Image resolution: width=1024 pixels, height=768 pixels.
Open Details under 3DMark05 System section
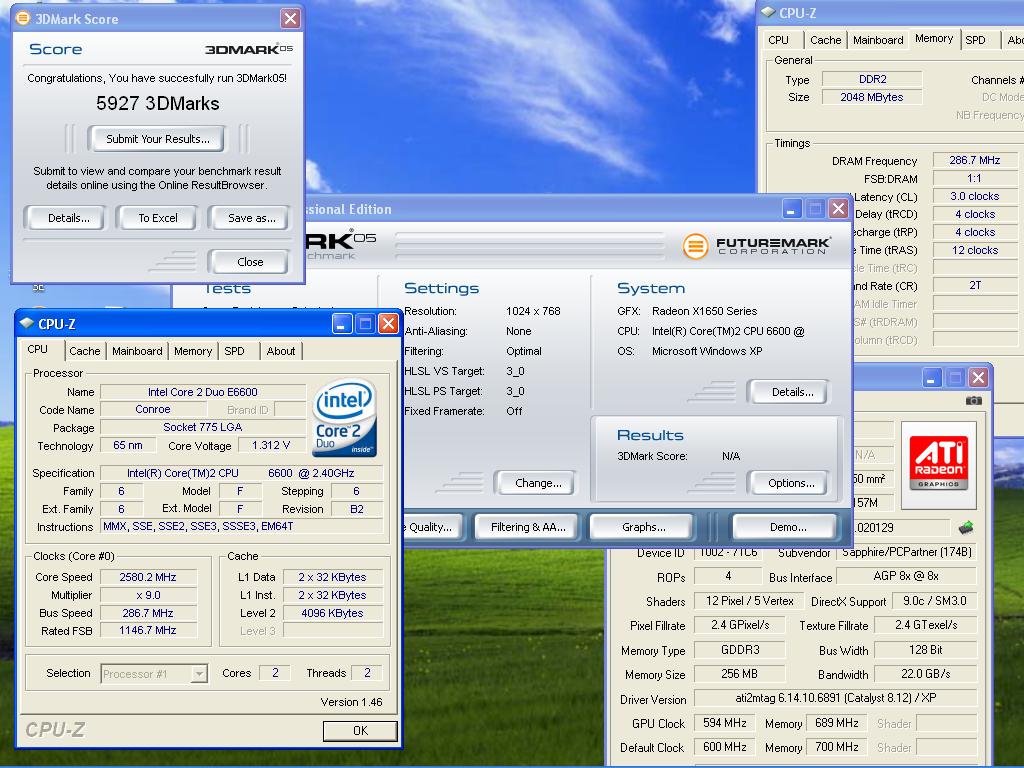(790, 392)
